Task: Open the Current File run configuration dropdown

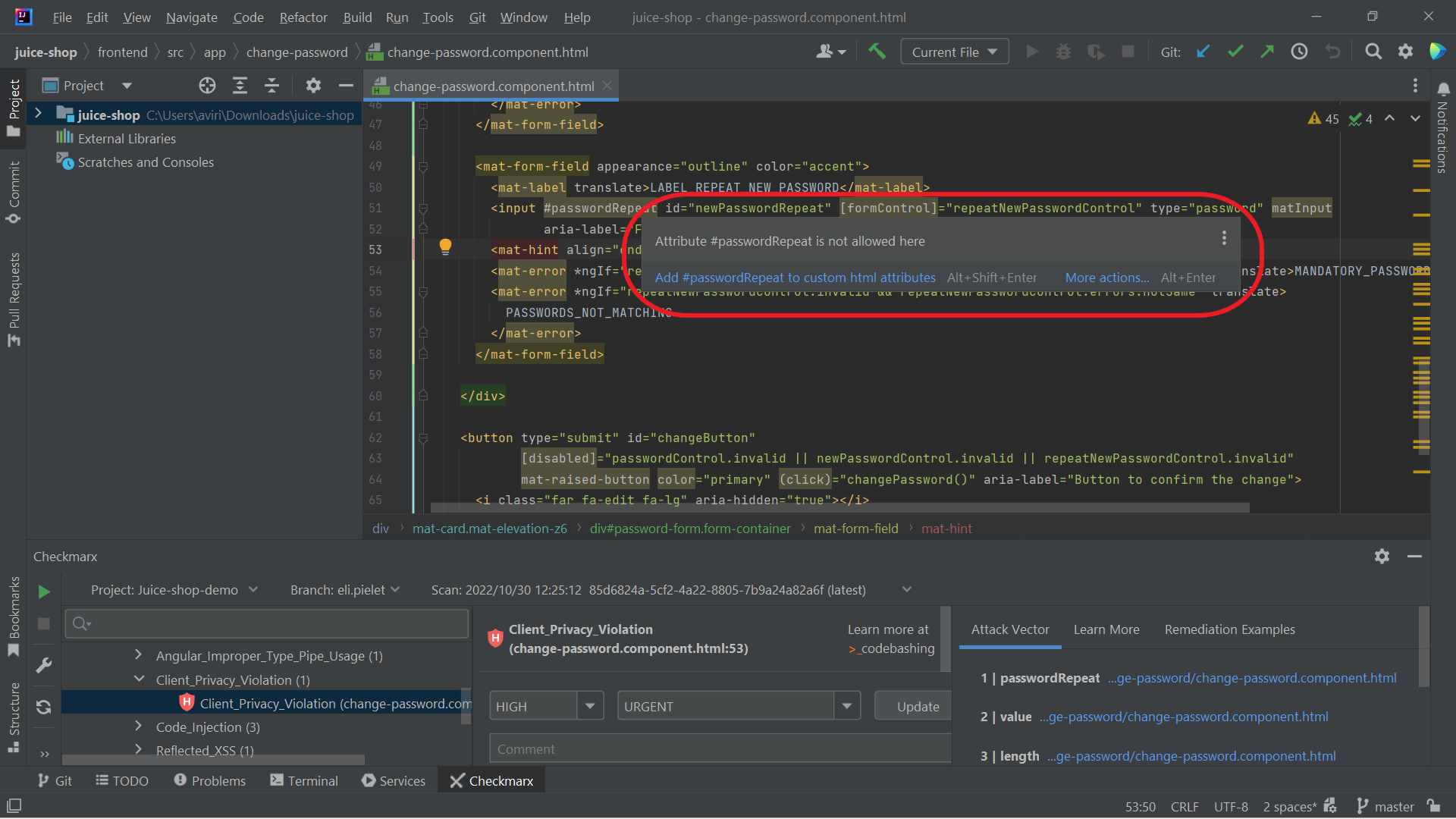Action: click(x=954, y=52)
